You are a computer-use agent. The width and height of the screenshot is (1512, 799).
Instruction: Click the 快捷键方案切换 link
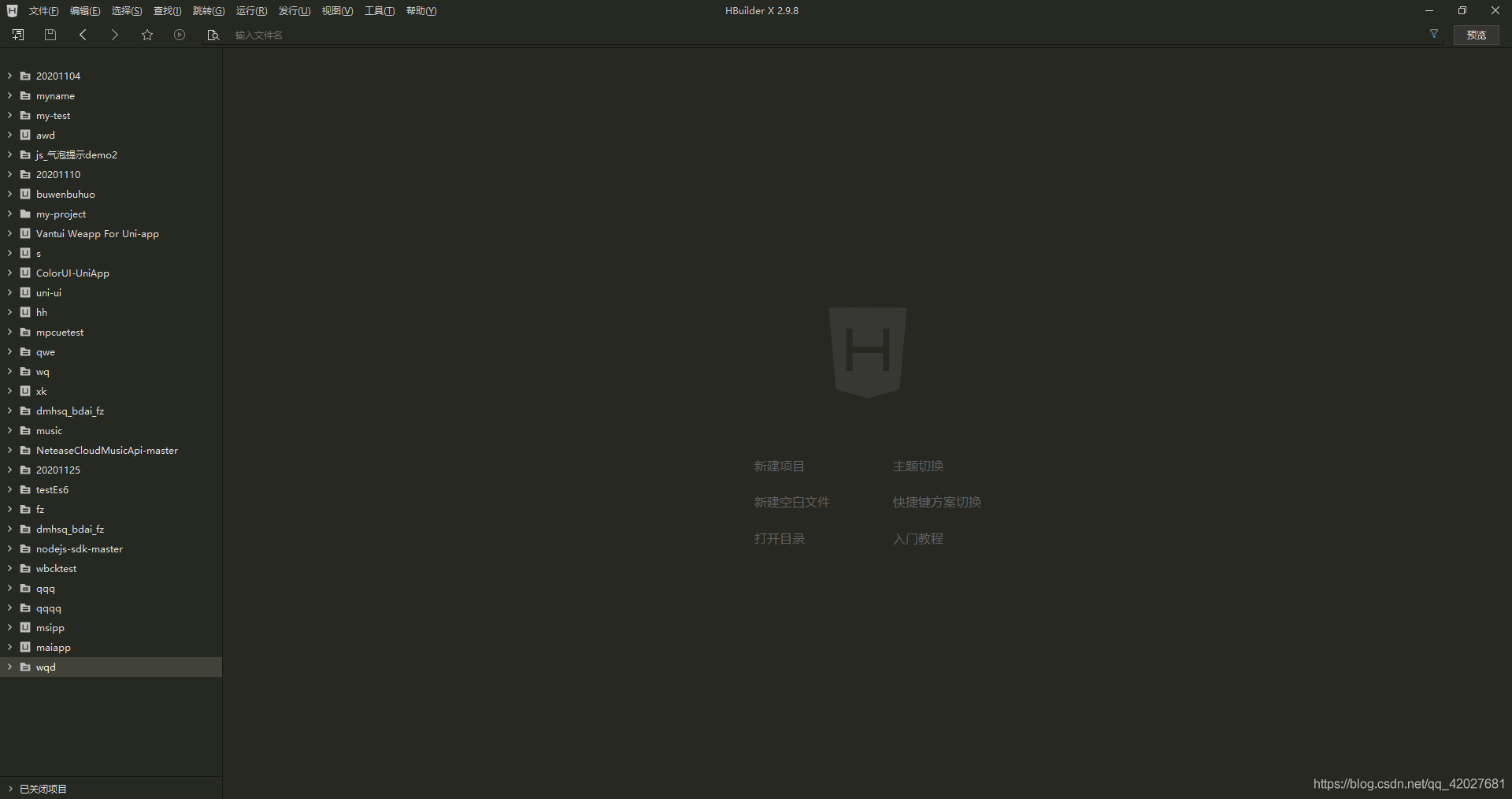936,503
